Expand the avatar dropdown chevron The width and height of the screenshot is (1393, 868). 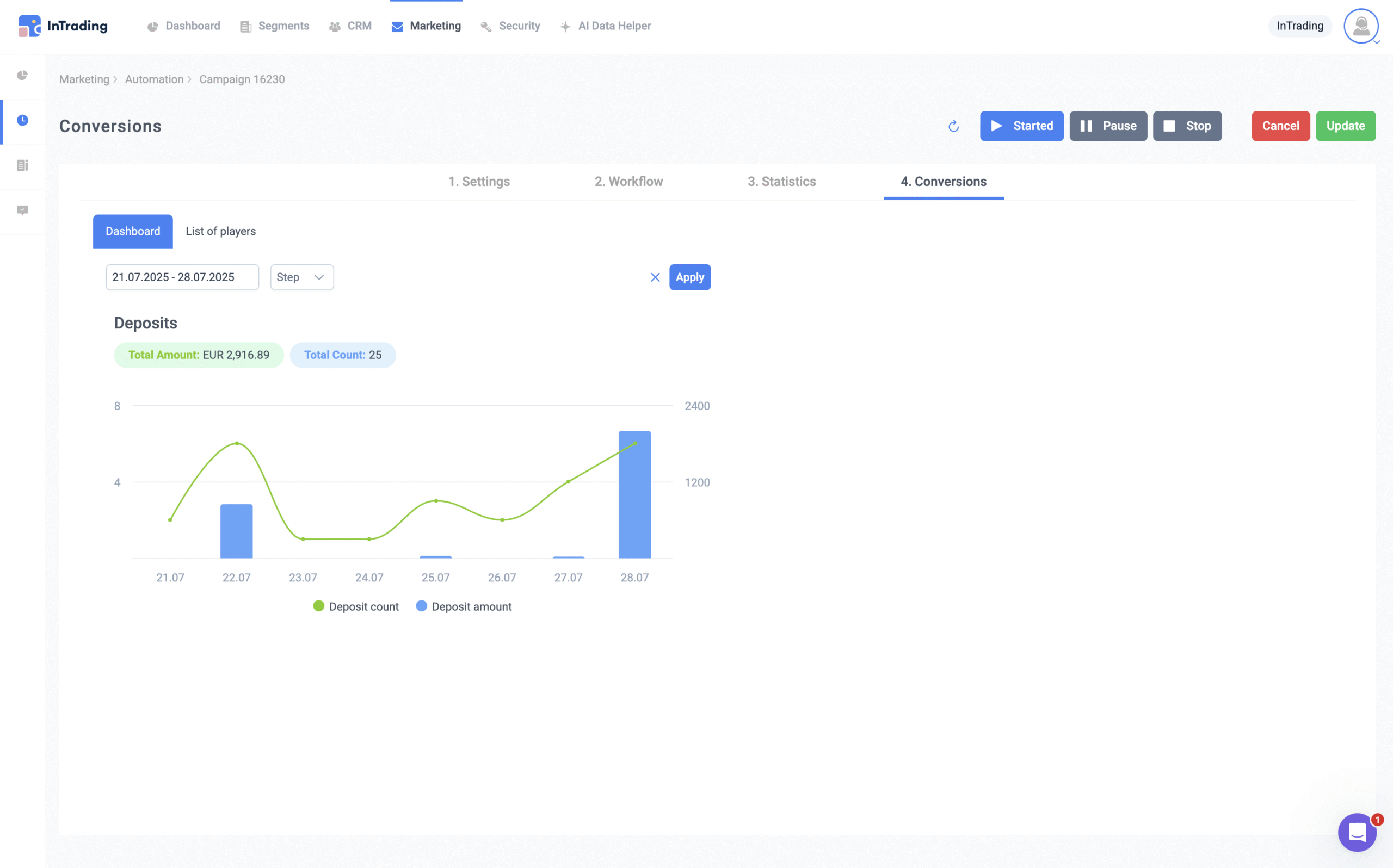1376,42
